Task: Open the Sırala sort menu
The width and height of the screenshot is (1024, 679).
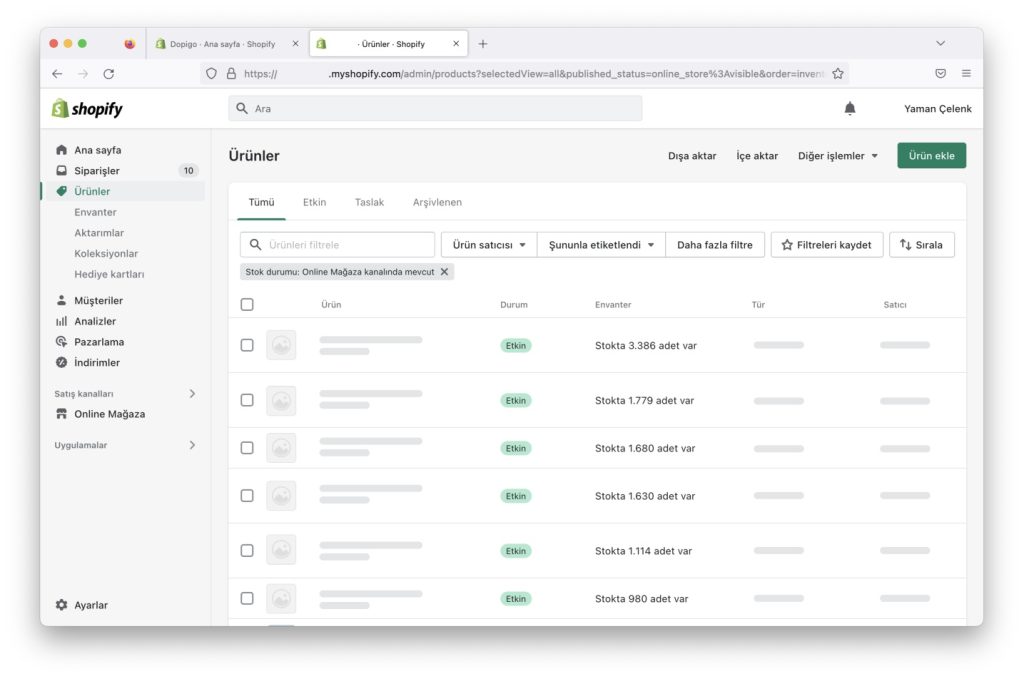Action: [x=921, y=245]
